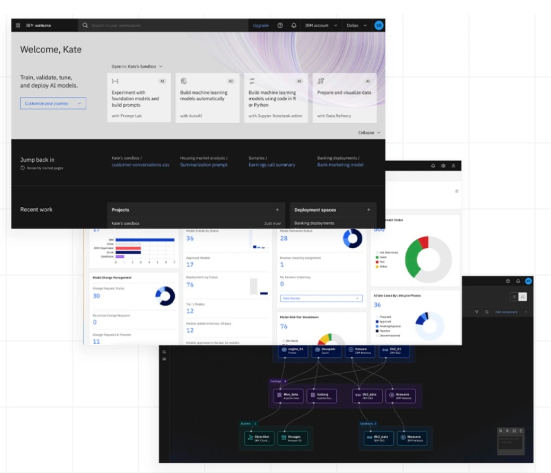This screenshot has height=473, width=551.
Task: Click the help question mark icon
Action: click(x=280, y=25)
